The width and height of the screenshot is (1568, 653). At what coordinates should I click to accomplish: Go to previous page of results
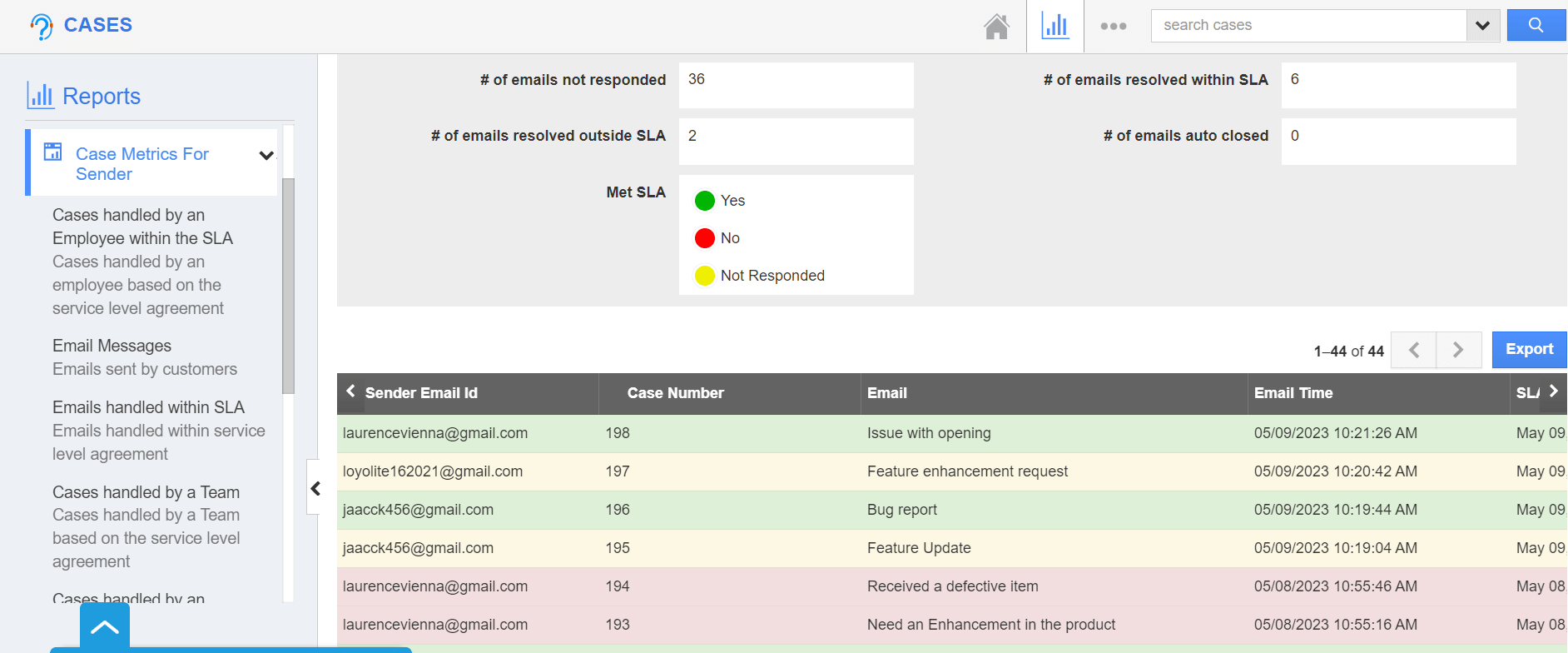[x=1413, y=350]
